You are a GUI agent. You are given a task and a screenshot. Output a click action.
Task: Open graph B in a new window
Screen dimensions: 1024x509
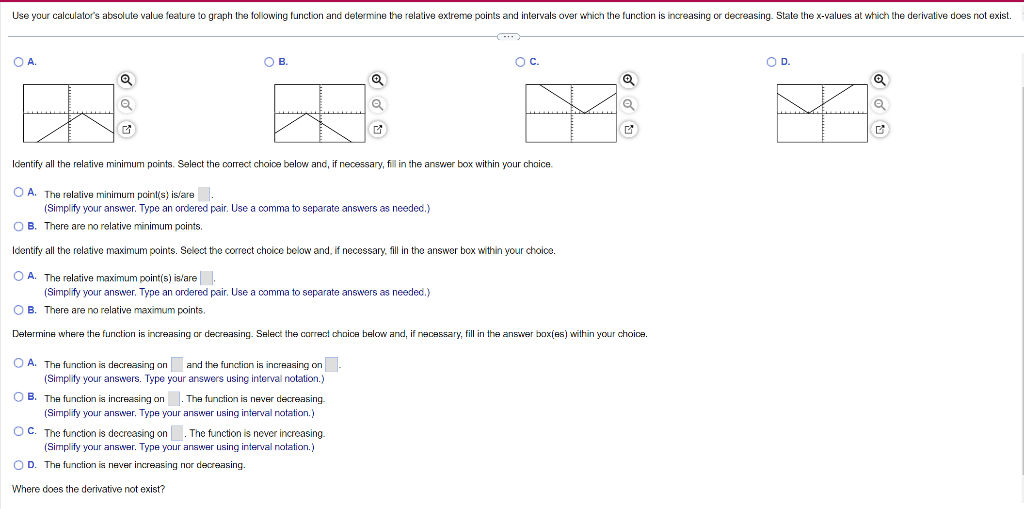click(x=376, y=129)
